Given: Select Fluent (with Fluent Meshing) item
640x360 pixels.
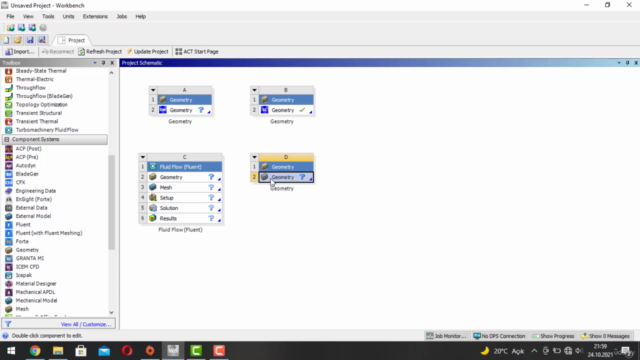Looking at the screenshot, I should tap(49, 233).
